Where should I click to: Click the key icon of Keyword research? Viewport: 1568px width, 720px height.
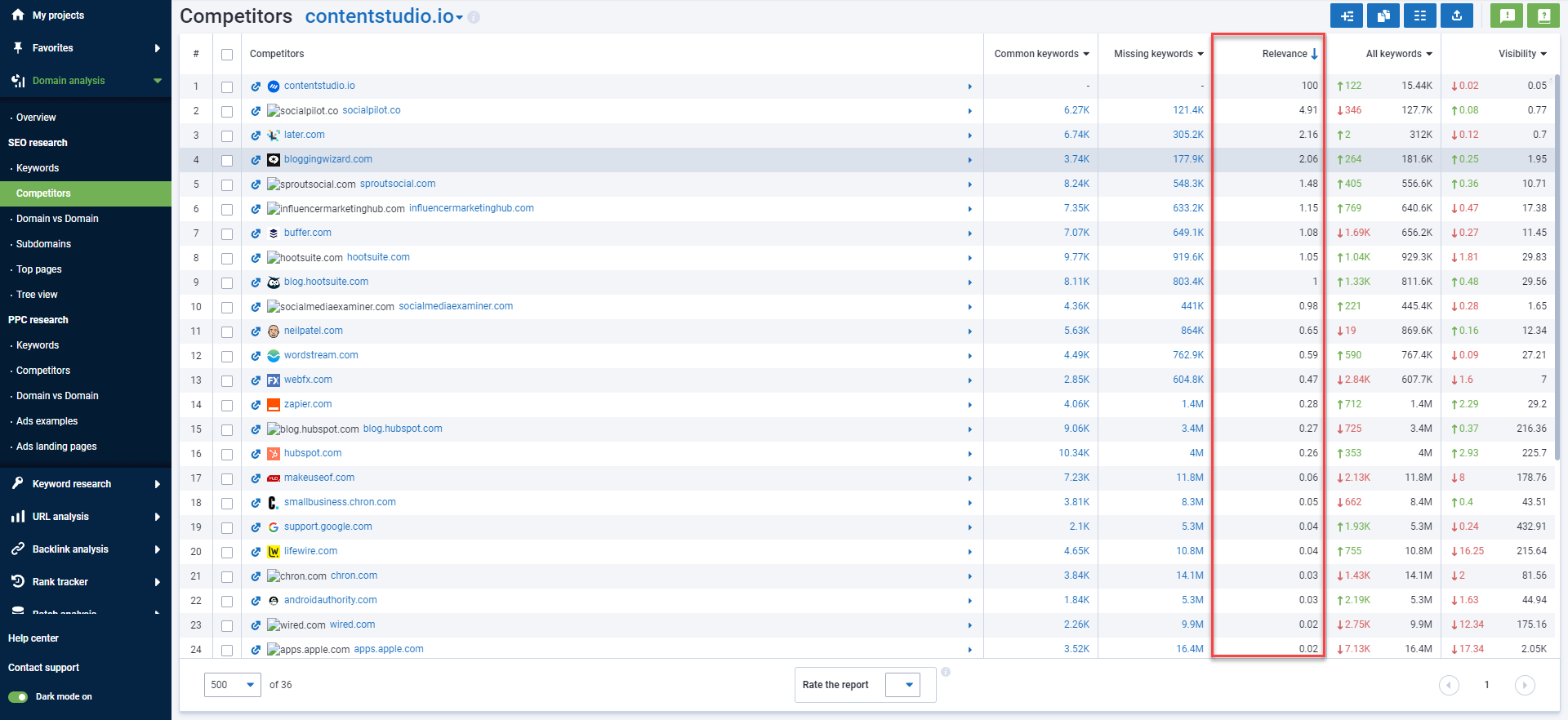(18, 483)
